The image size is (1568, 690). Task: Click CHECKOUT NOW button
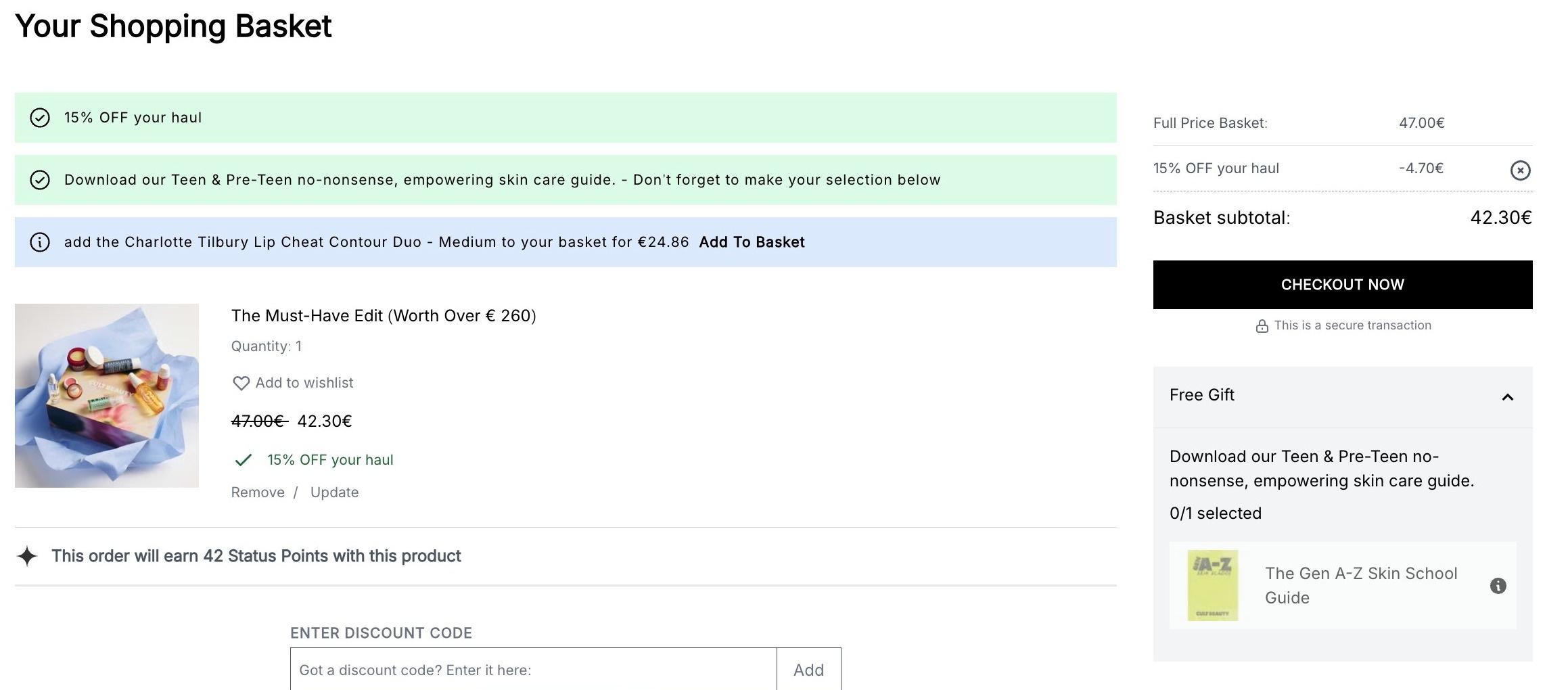click(1342, 285)
